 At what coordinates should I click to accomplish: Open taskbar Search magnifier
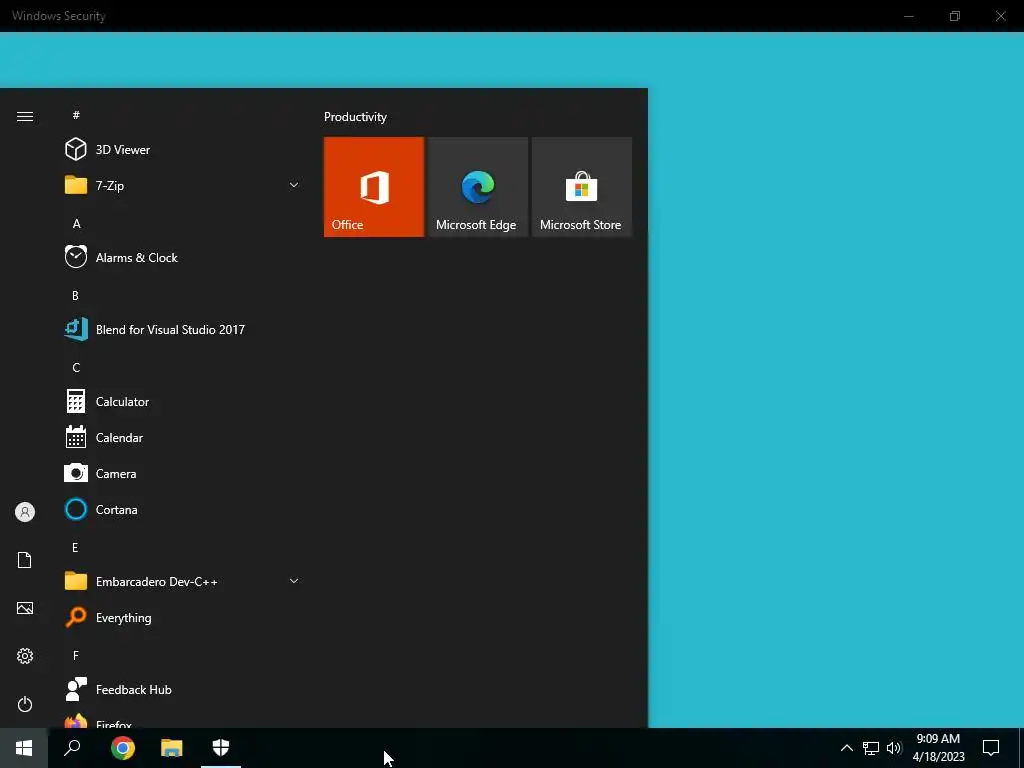(x=72, y=748)
